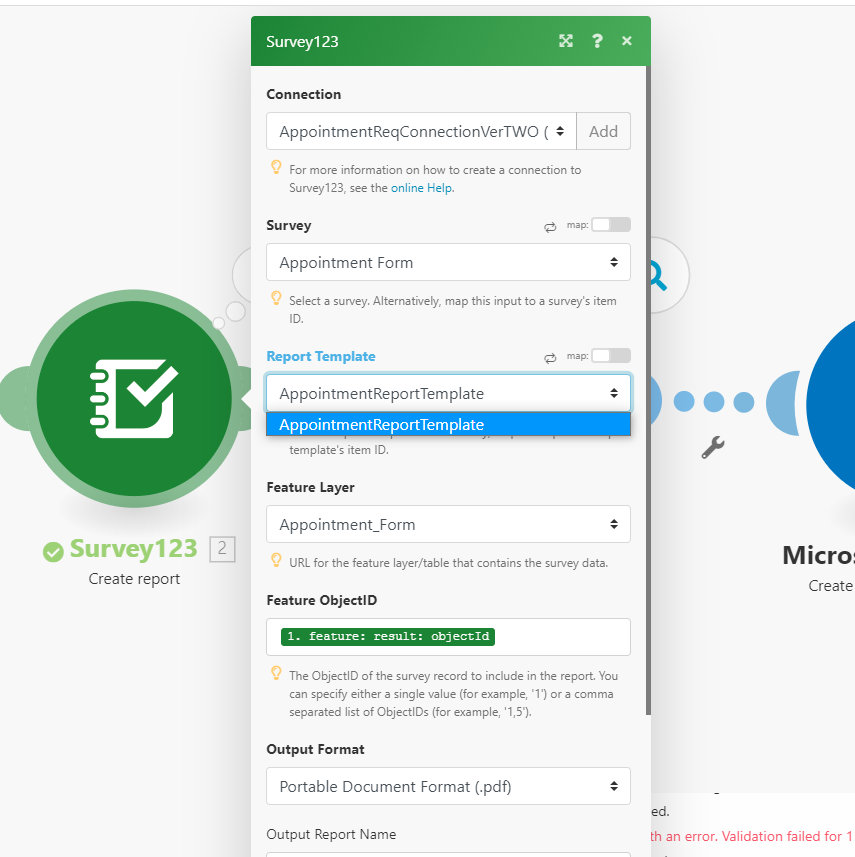Open the Survey dropdown showing Appointment Form
The image size is (855, 857).
(x=448, y=262)
